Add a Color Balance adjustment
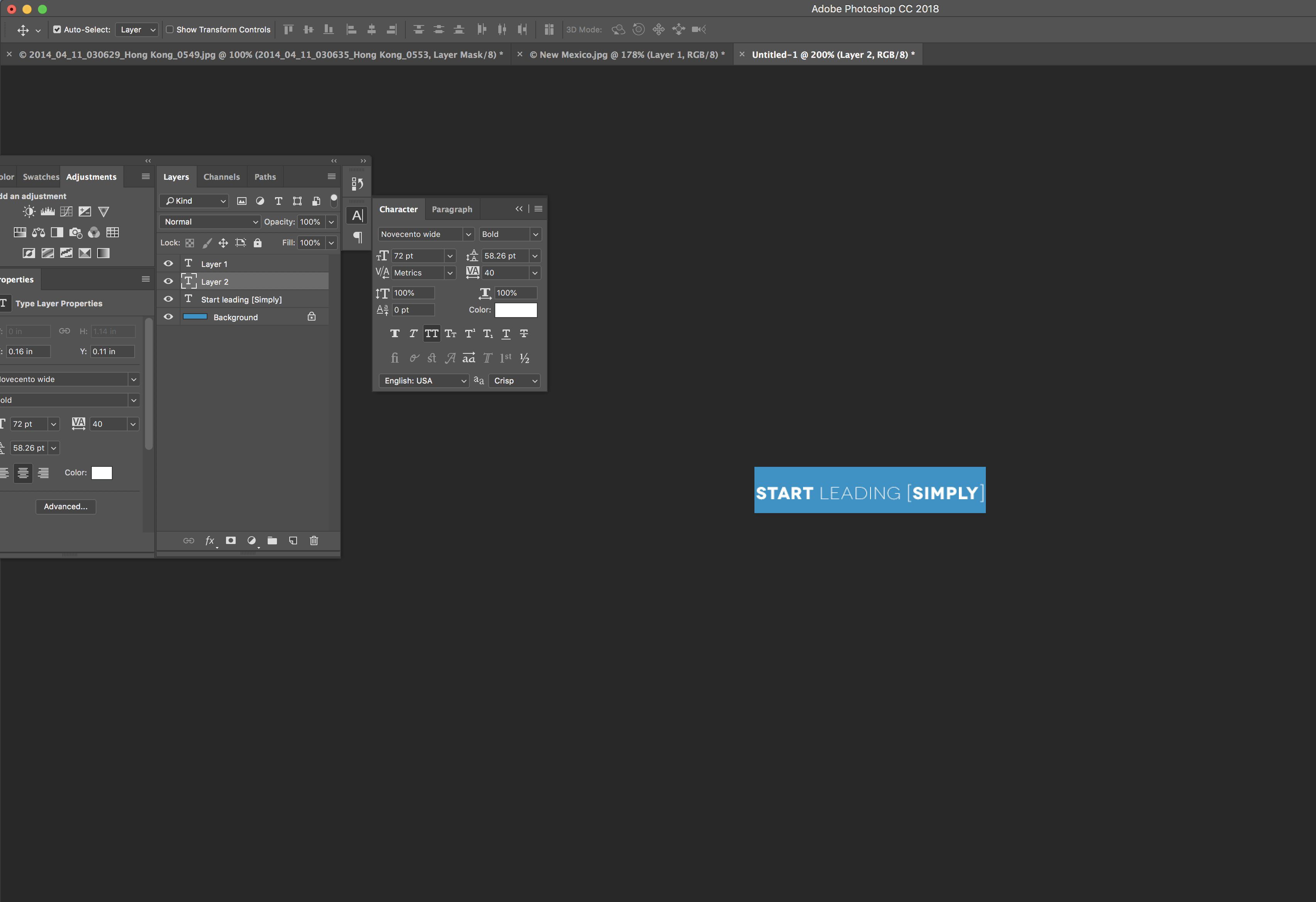The height and width of the screenshot is (902, 1316). [x=39, y=232]
